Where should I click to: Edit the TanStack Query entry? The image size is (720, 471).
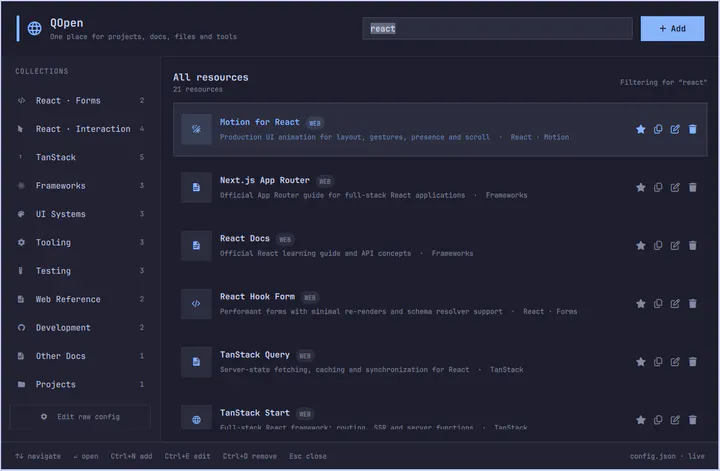point(675,362)
